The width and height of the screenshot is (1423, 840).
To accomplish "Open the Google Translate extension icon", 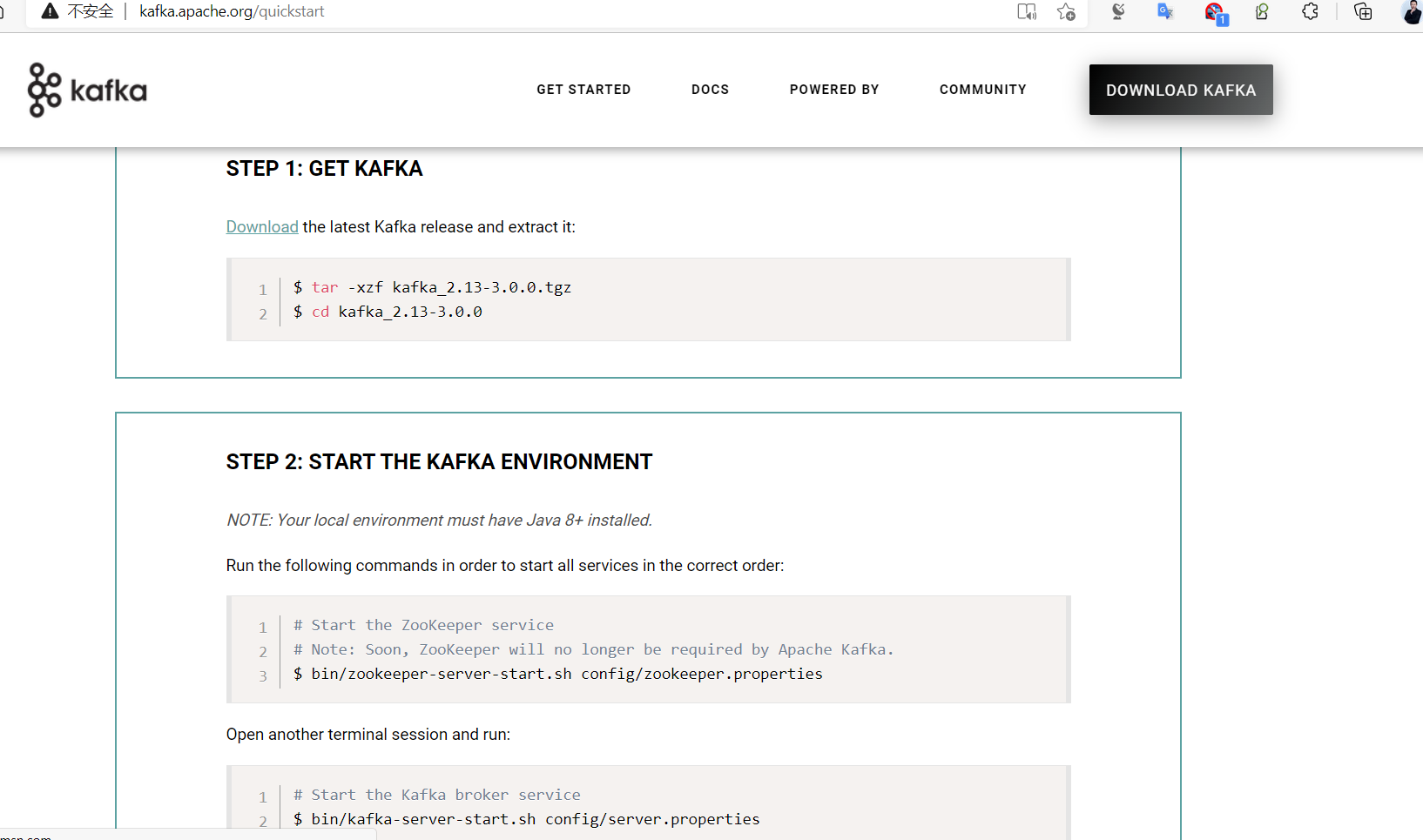I will [1165, 11].
